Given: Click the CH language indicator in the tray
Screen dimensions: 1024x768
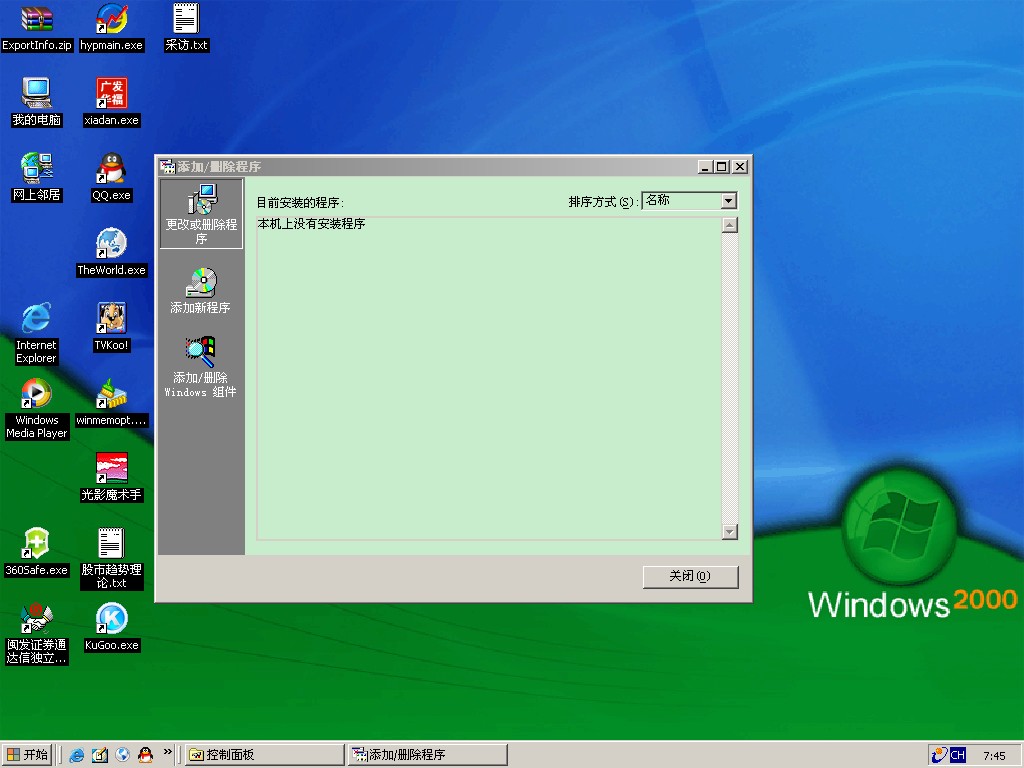Looking at the screenshot, I should [x=957, y=755].
